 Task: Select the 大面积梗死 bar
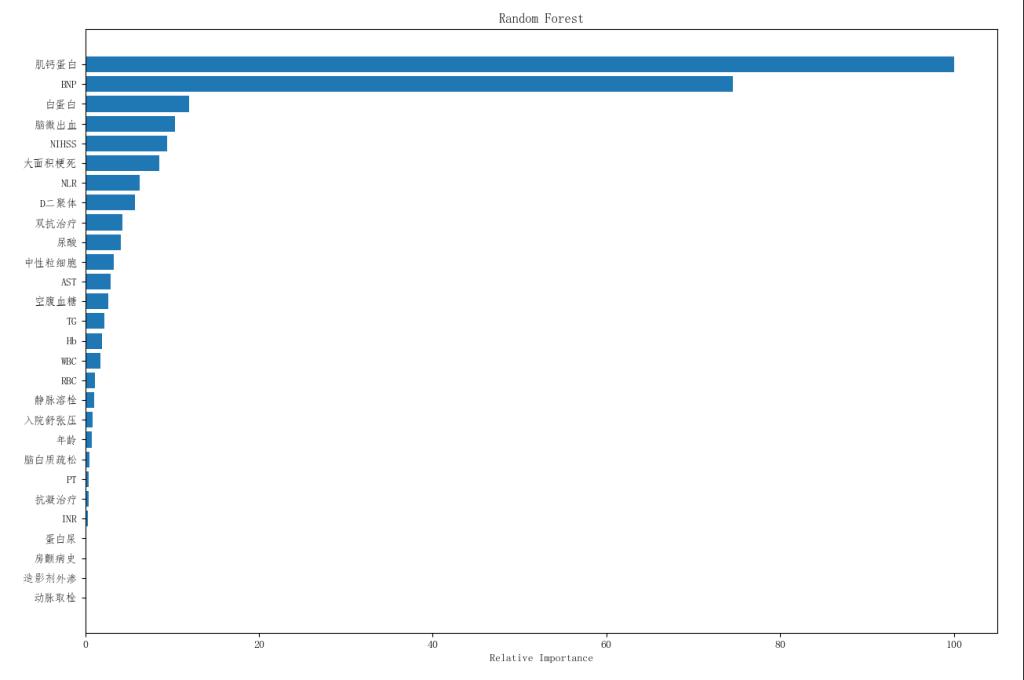click(122, 163)
